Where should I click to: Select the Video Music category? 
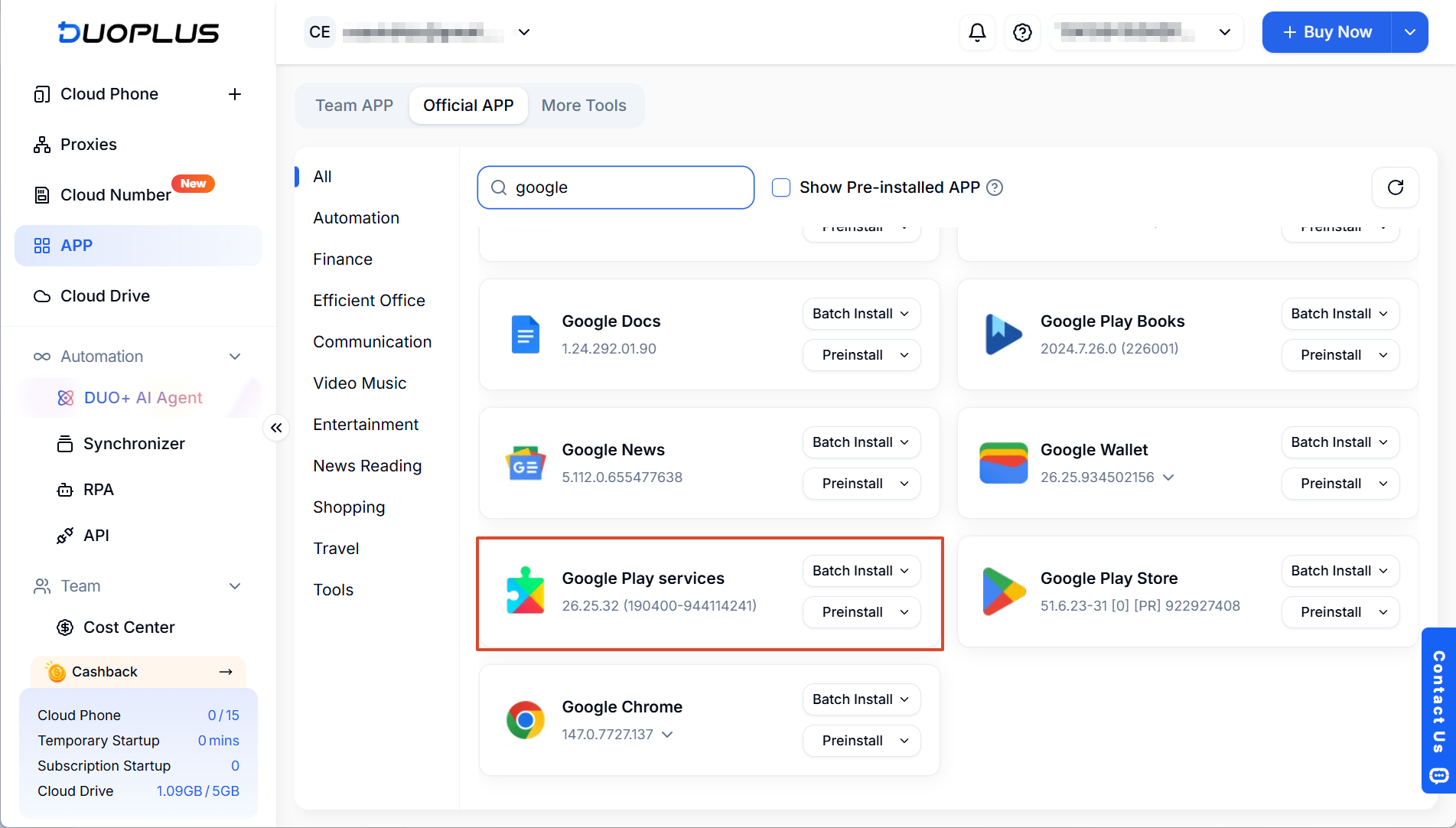[360, 383]
